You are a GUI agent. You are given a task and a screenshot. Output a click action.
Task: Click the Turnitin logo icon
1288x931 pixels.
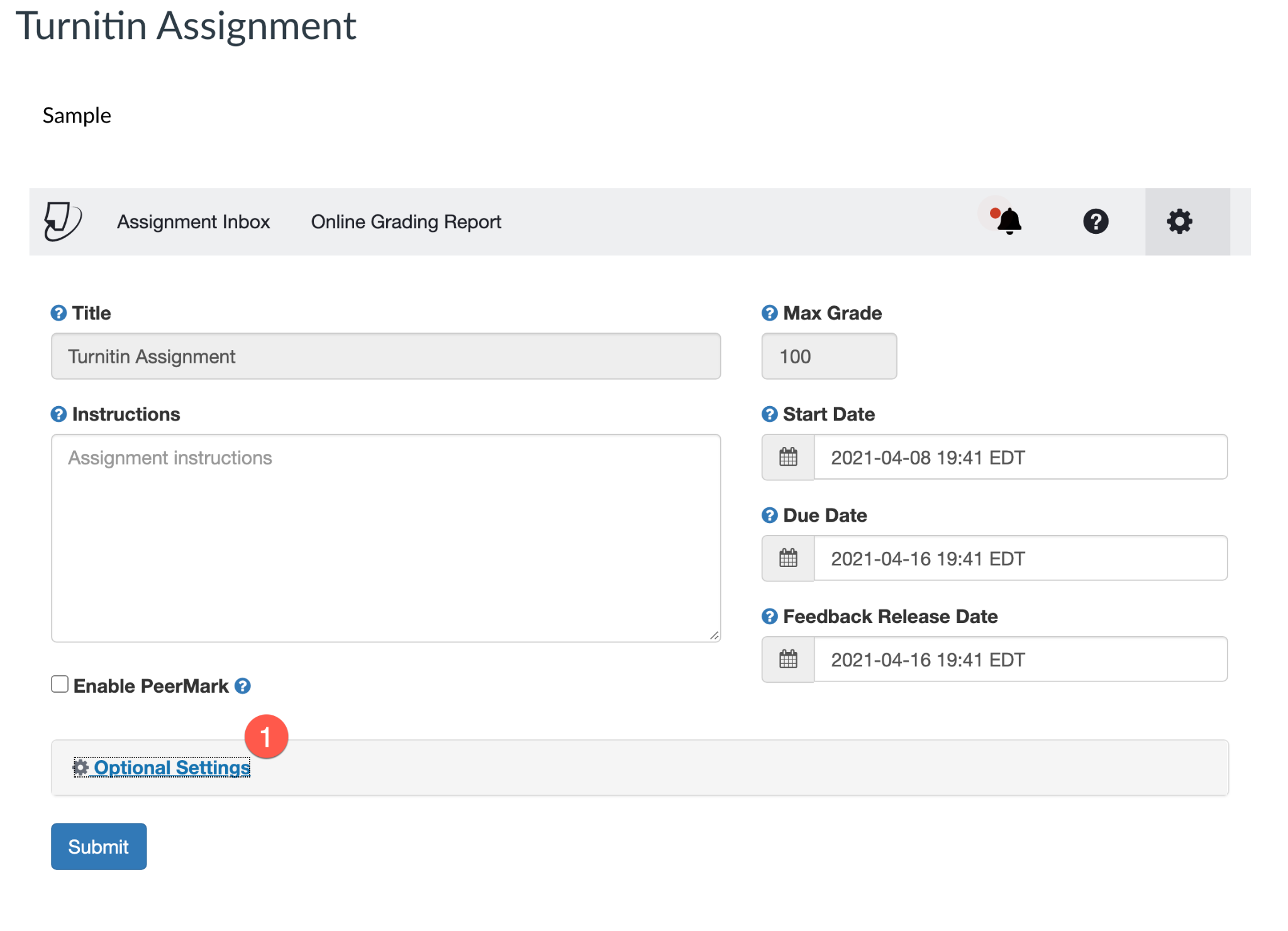(62, 221)
